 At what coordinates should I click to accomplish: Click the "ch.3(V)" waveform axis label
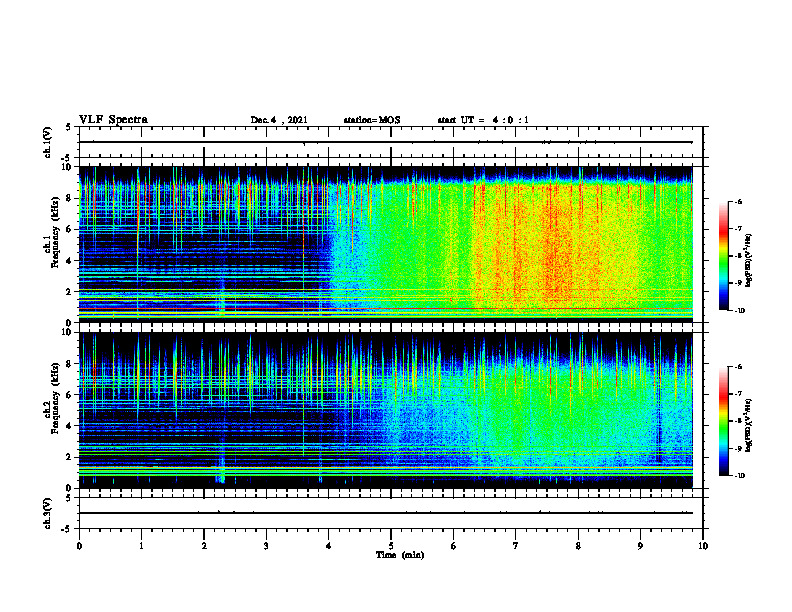[x=48, y=513]
